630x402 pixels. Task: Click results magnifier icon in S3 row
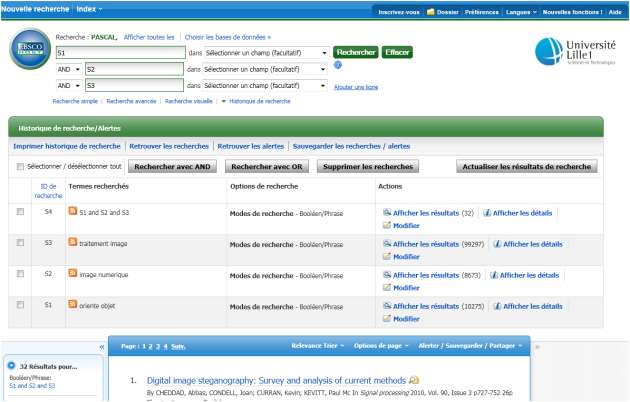click(387, 243)
